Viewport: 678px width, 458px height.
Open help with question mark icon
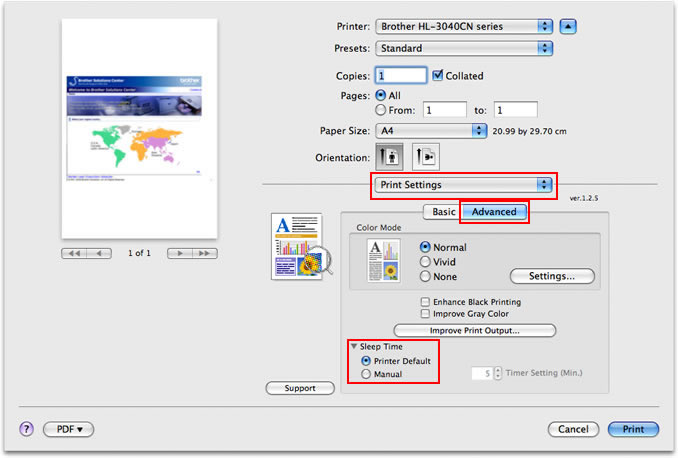click(x=26, y=429)
